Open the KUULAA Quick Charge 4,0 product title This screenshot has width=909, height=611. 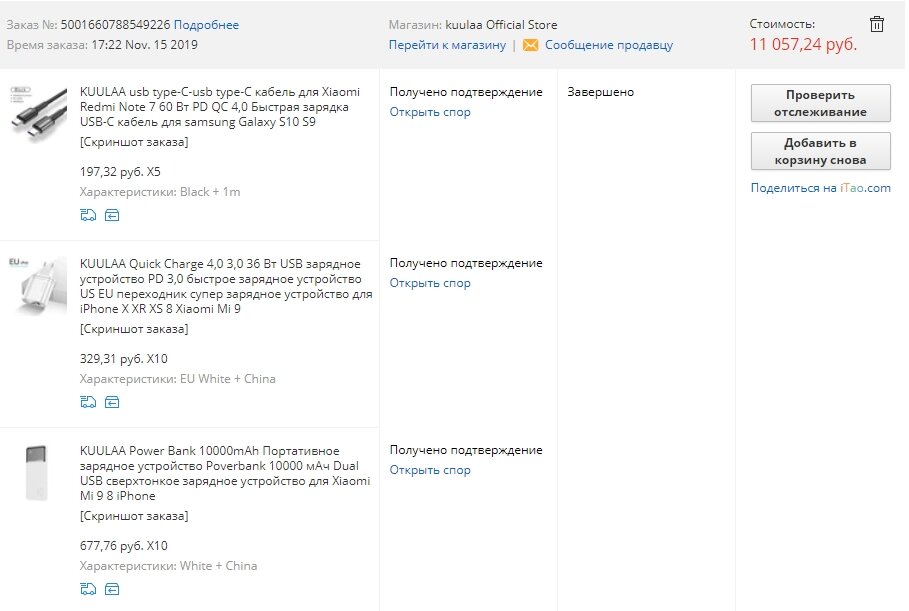[226, 286]
